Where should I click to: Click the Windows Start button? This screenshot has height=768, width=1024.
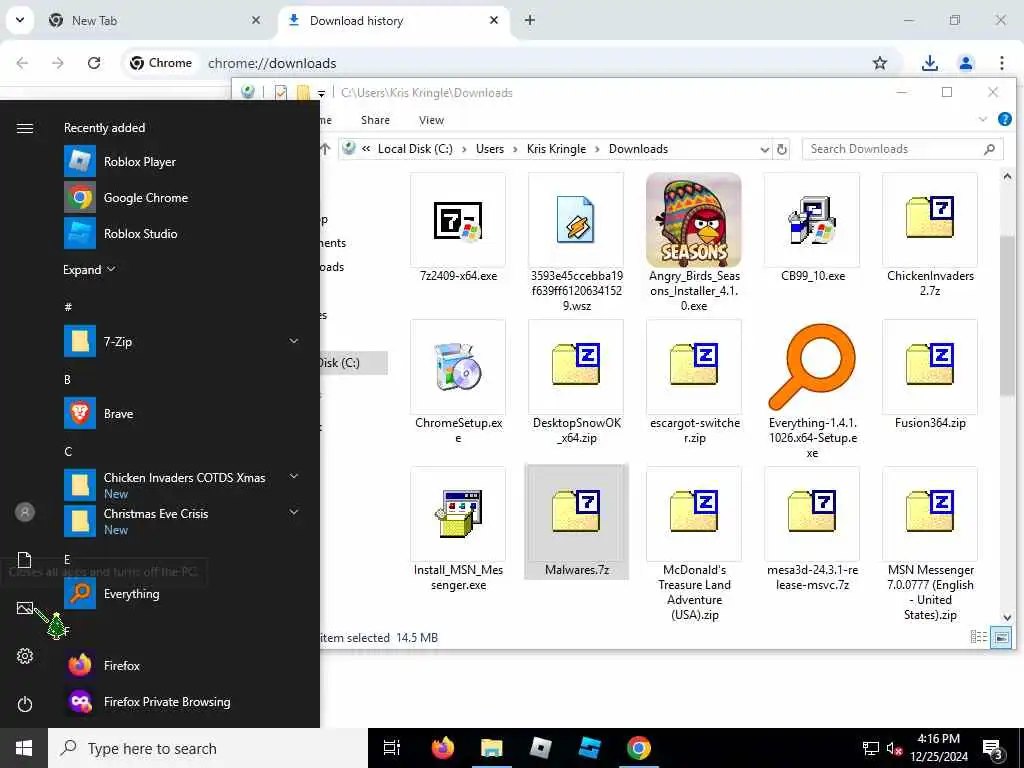(24, 748)
